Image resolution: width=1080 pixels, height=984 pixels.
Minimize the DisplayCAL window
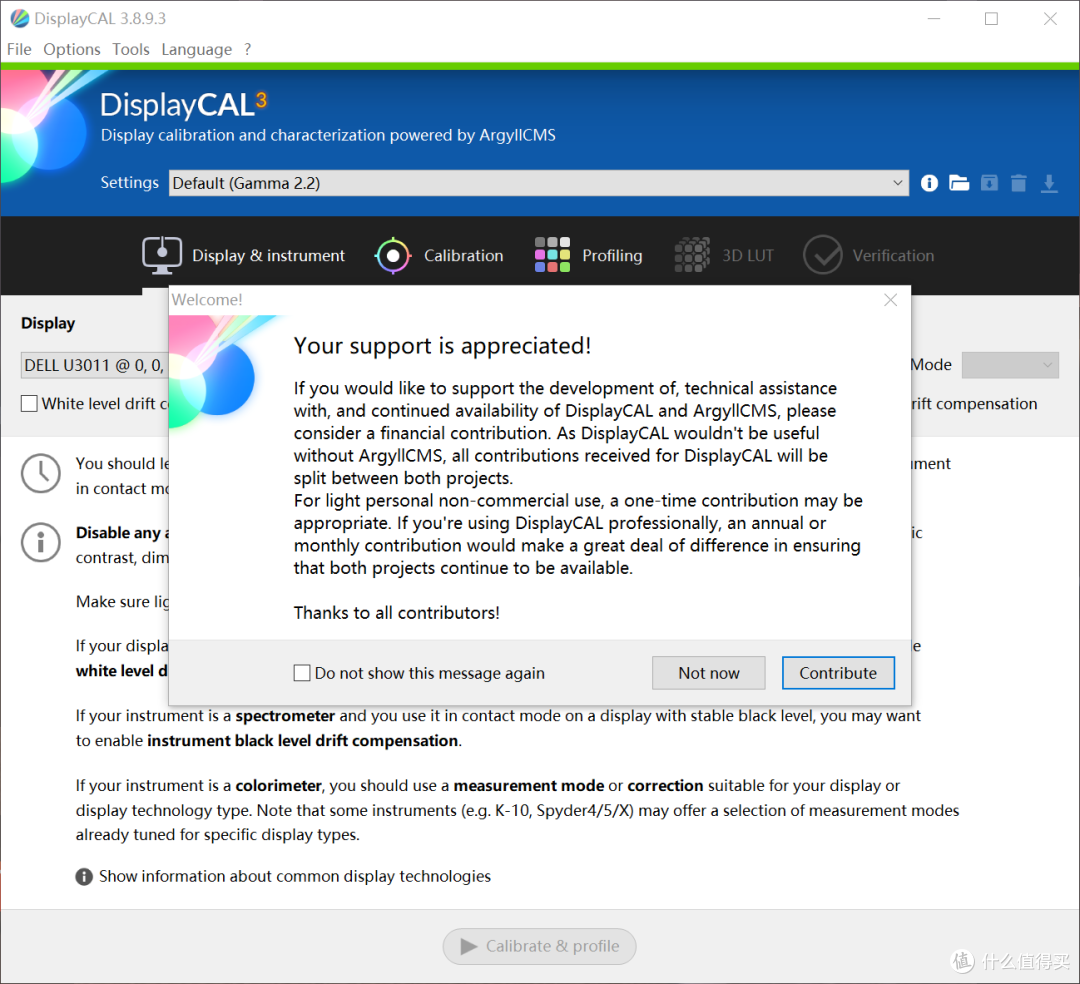coord(934,19)
